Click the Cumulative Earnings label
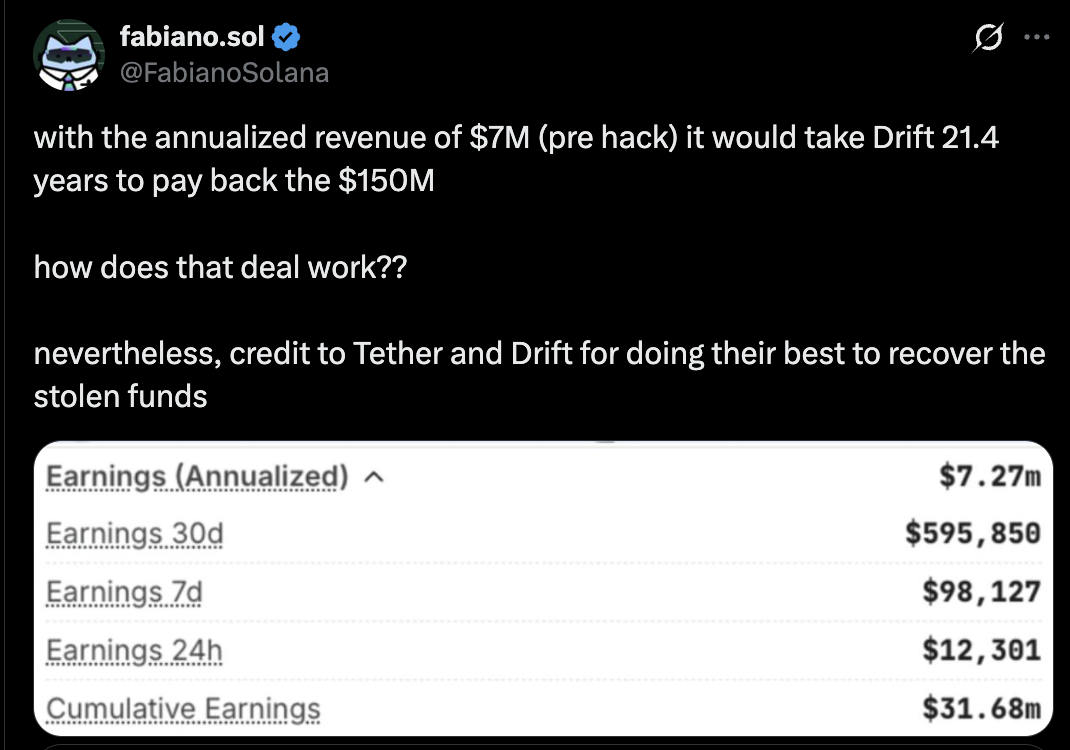1070x750 pixels. [183, 709]
